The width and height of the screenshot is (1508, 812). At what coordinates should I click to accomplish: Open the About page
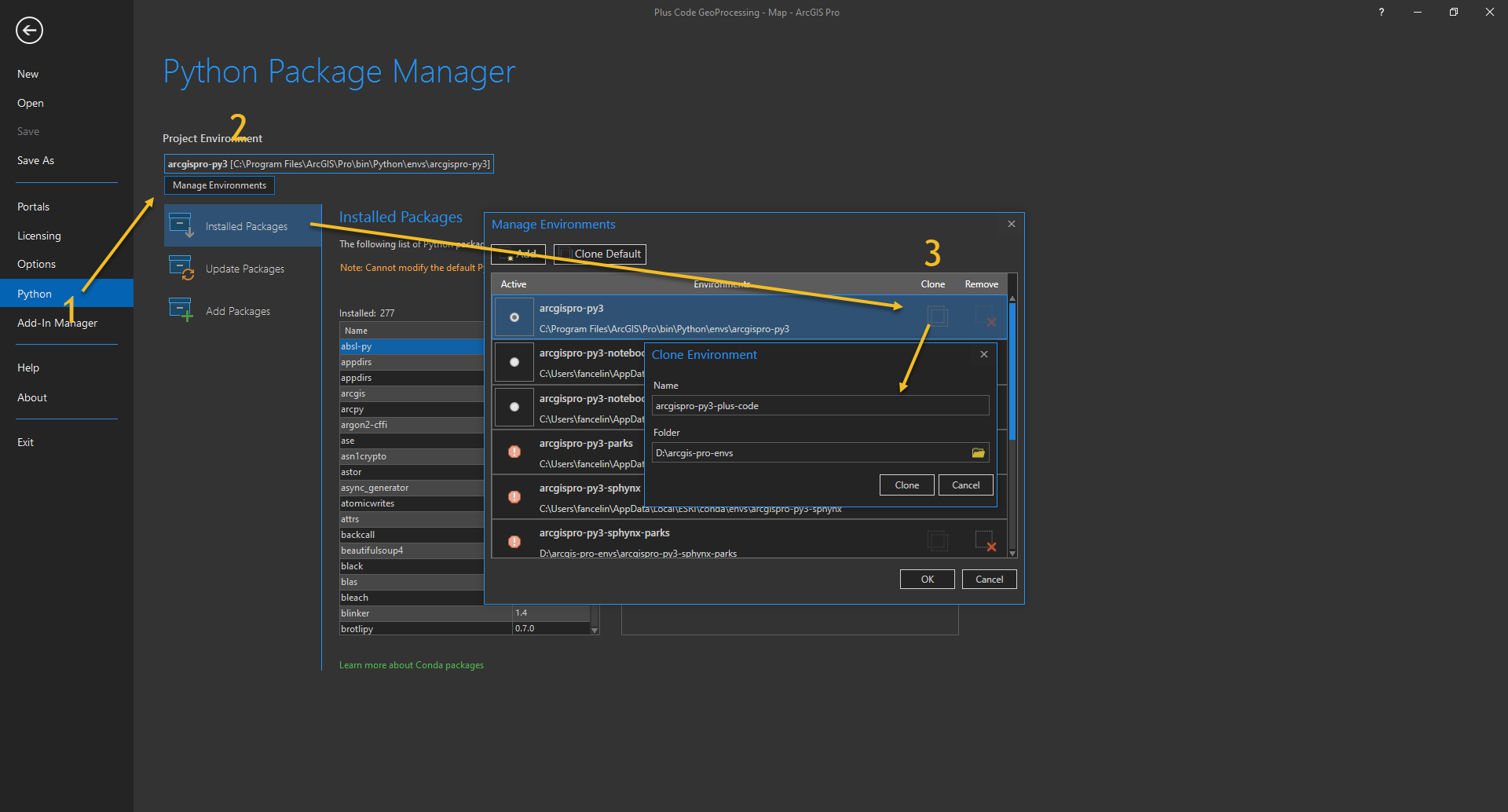[x=32, y=397]
